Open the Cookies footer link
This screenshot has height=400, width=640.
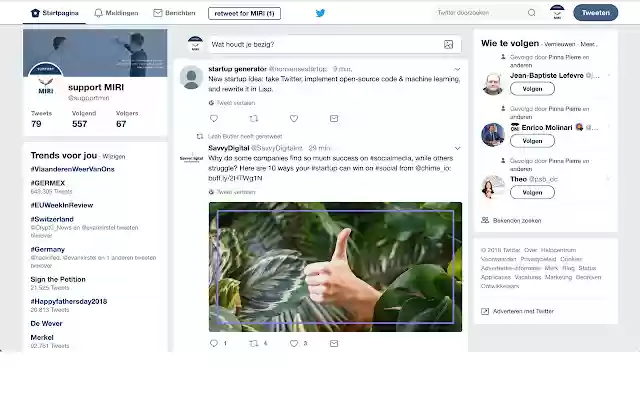[571, 259]
